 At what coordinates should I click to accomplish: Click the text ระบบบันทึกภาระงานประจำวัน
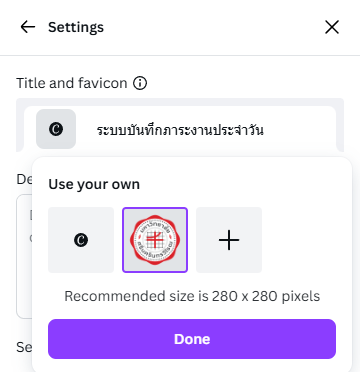pyautogui.click(x=180, y=130)
